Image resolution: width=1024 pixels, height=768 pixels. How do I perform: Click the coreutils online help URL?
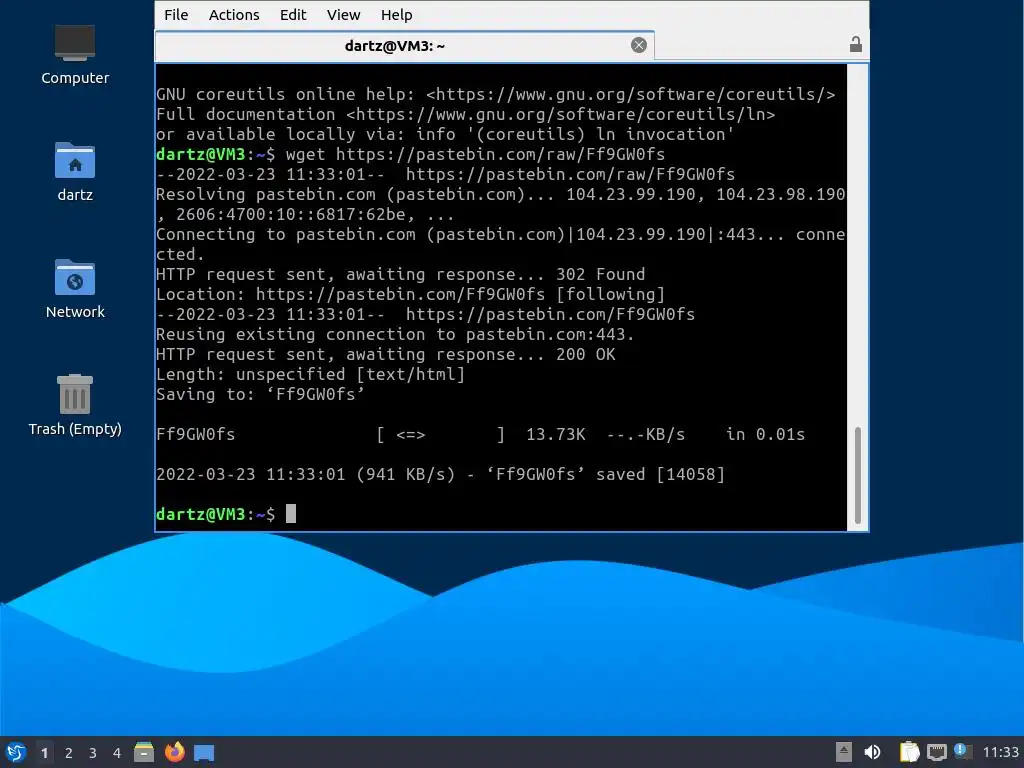(631, 94)
